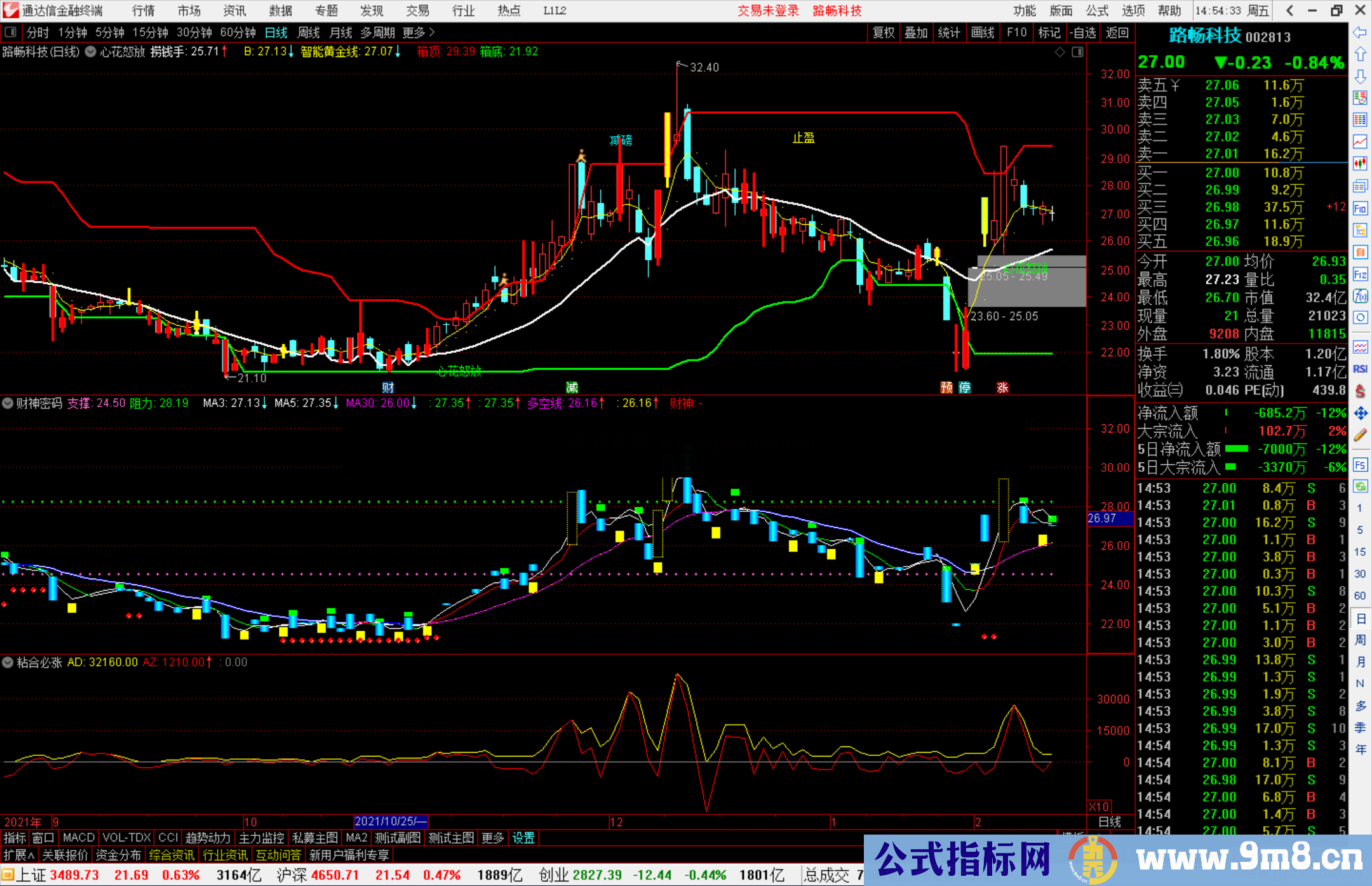Select the pencil annotation icon at sidebar bottom
The image size is (1372, 886).
(1361, 432)
